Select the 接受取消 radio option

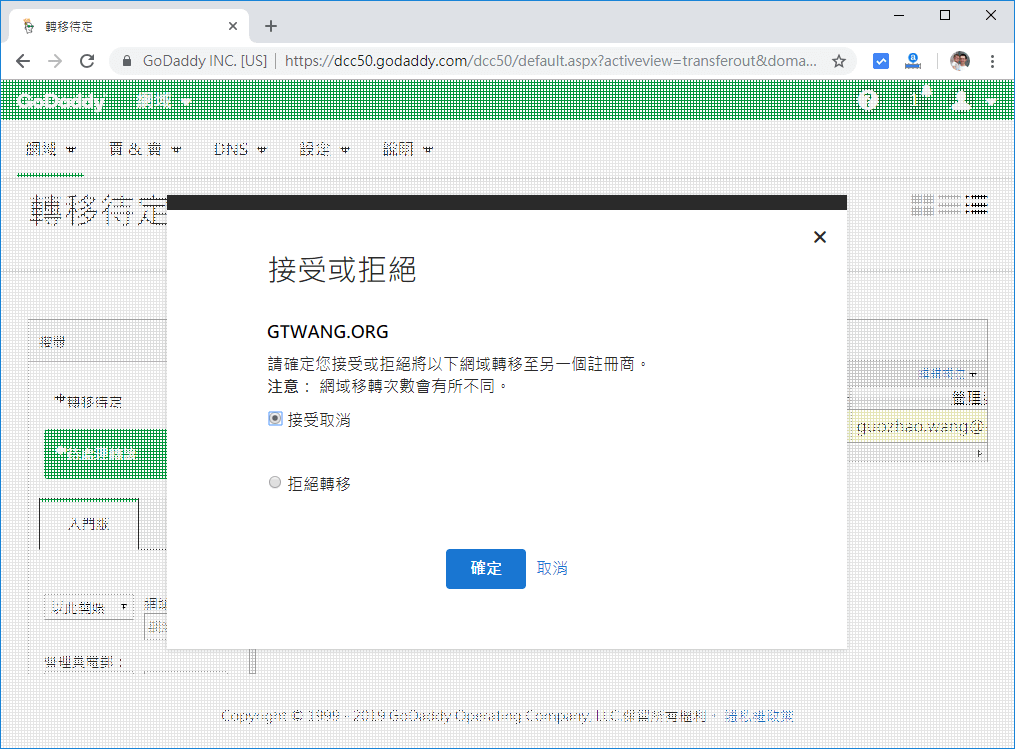(275, 418)
